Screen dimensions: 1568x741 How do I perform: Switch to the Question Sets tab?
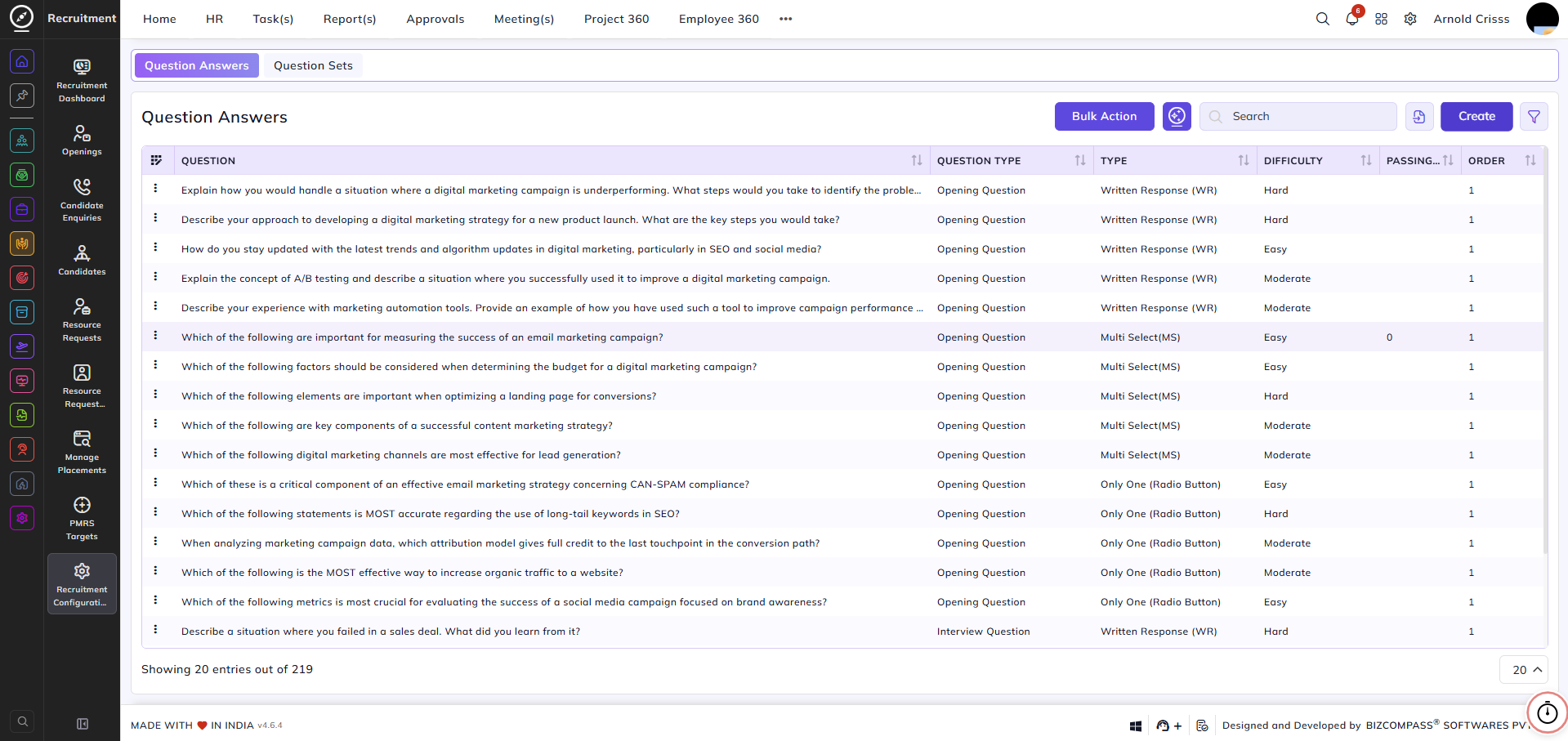pyautogui.click(x=313, y=65)
